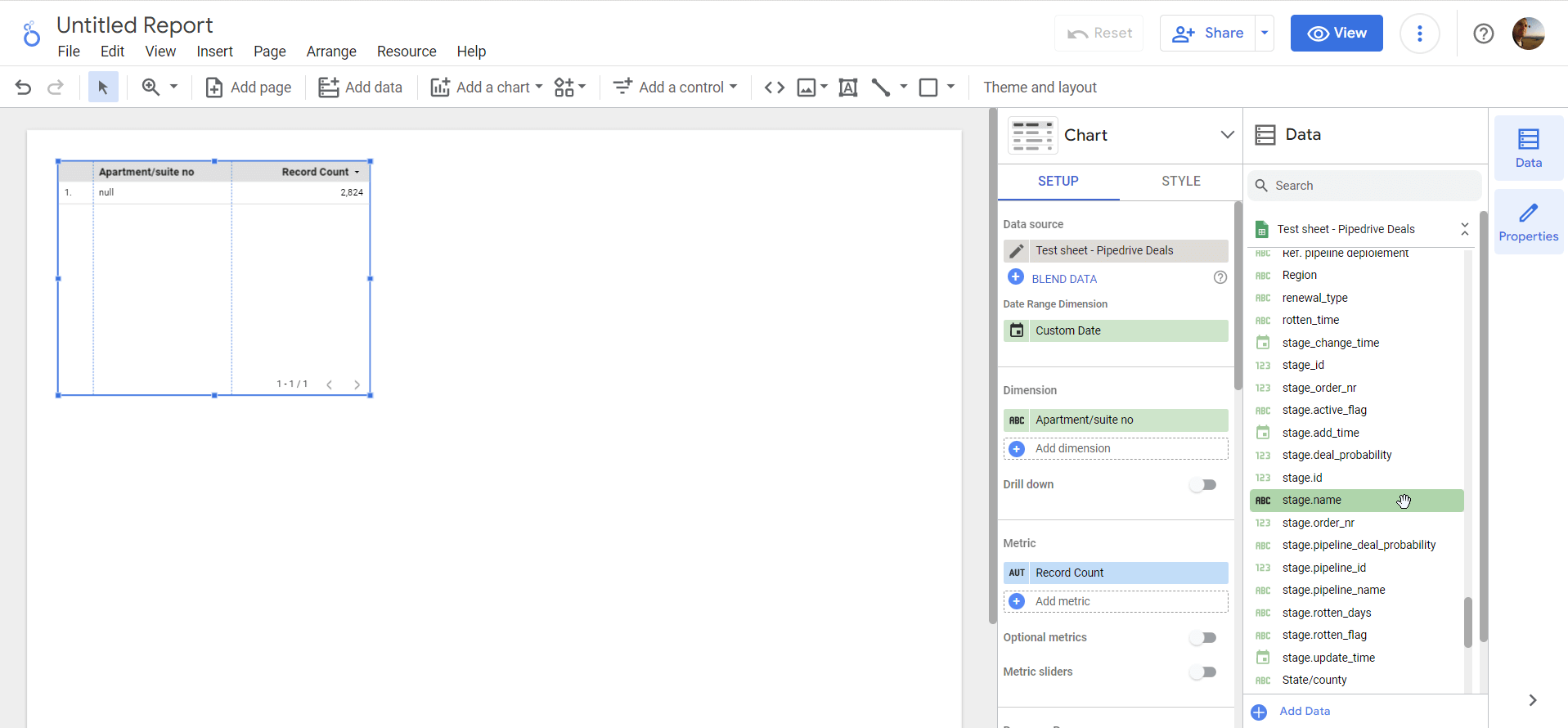Open the Add a control dropdown

pyautogui.click(x=675, y=88)
